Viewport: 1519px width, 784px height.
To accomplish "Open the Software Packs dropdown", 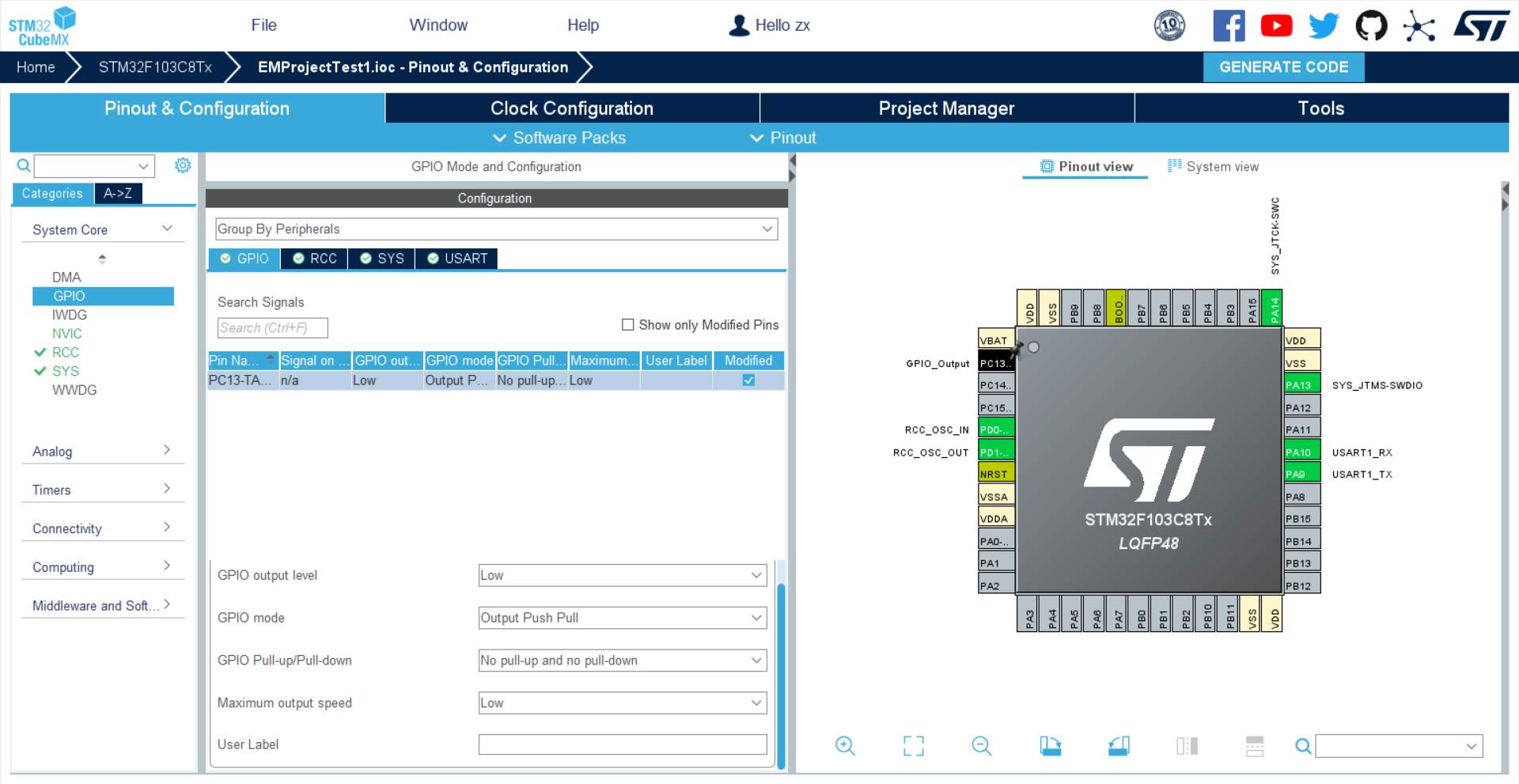I will tap(559, 138).
